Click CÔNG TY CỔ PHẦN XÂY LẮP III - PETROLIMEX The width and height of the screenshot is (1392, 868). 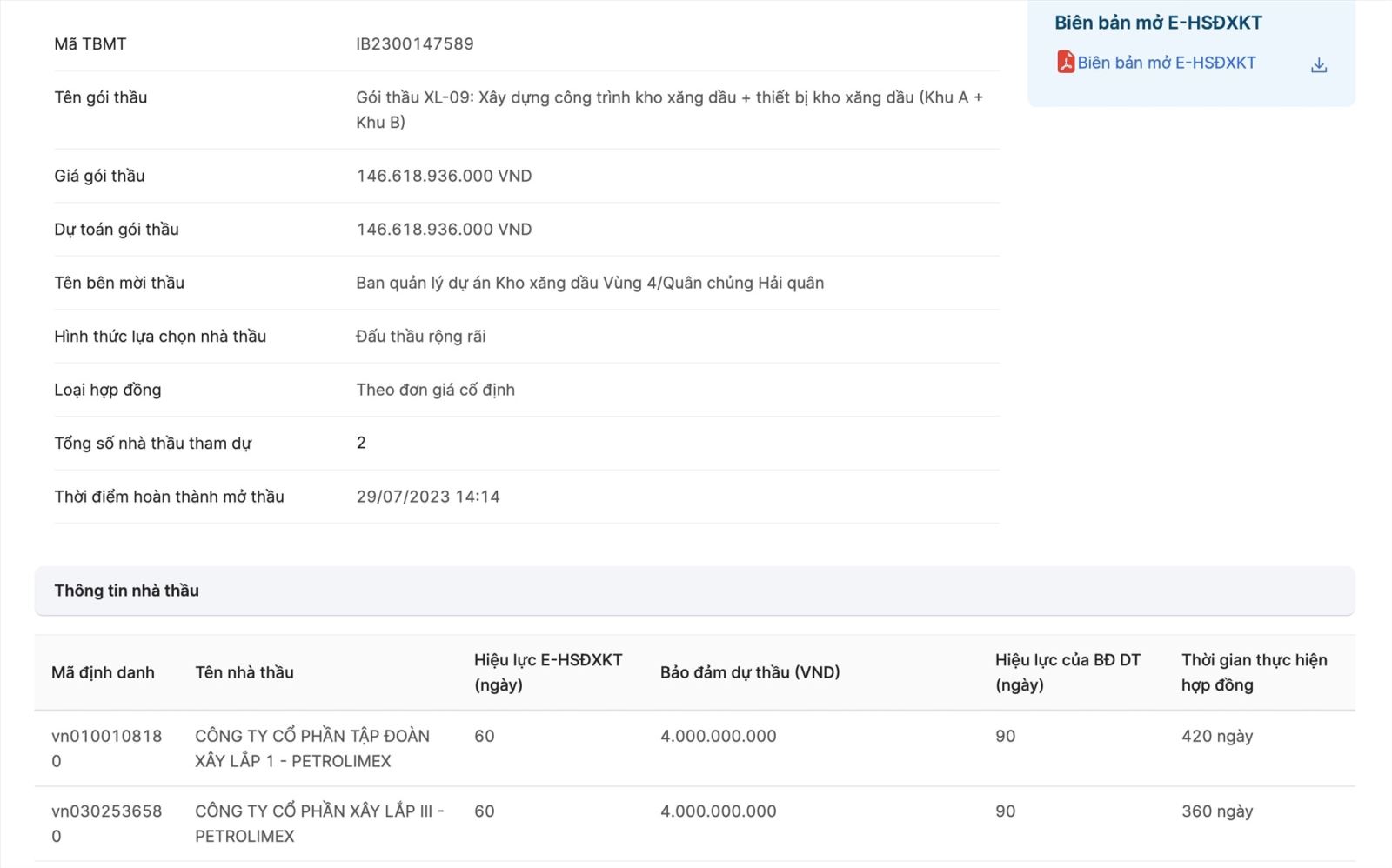coord(319,823)
